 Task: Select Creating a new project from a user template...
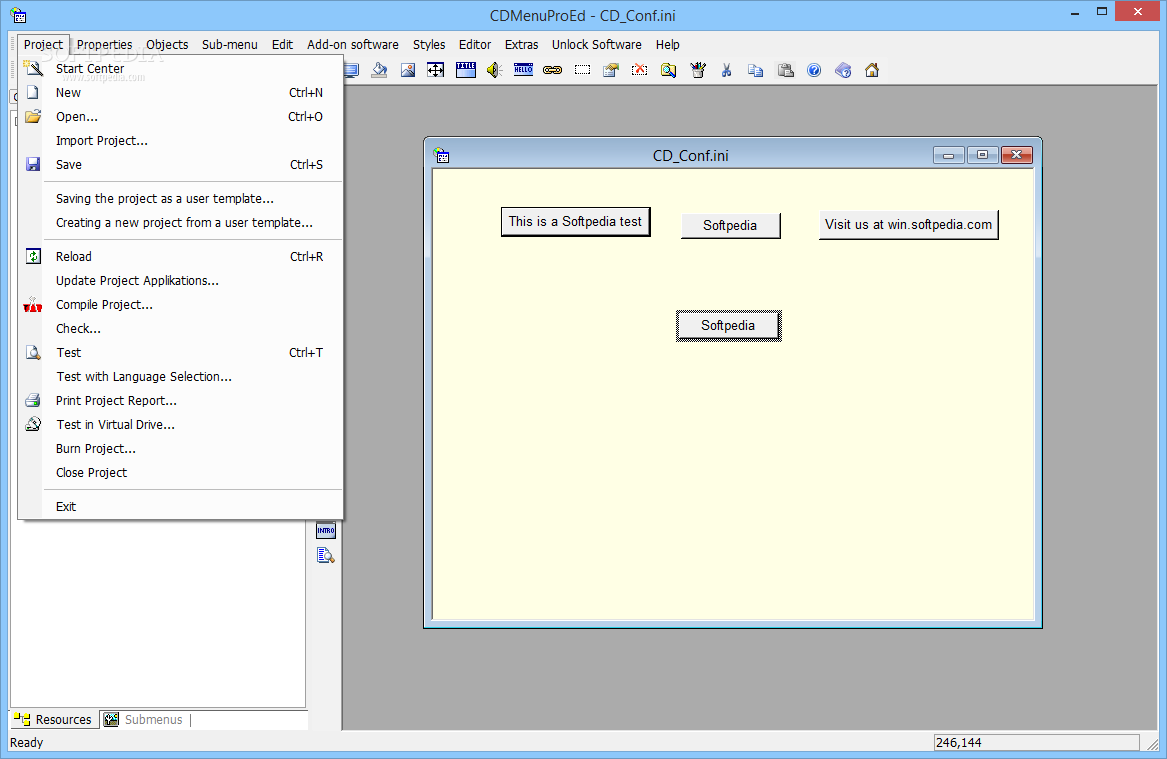pyautogui.click(x=179, y=222)
